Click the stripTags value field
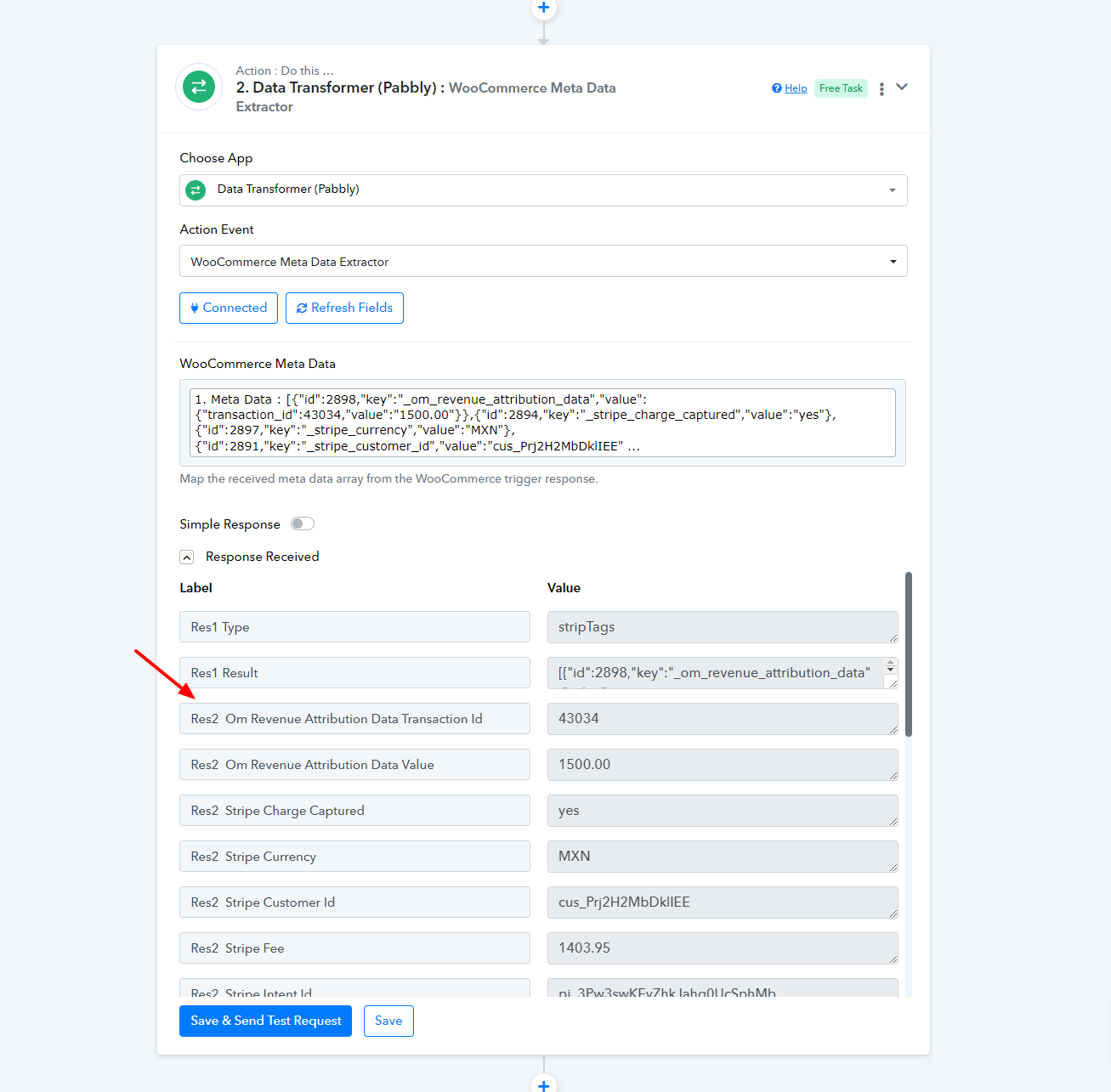The height and width of the screenshot is (1092, 1111). (x=723, y=627)
